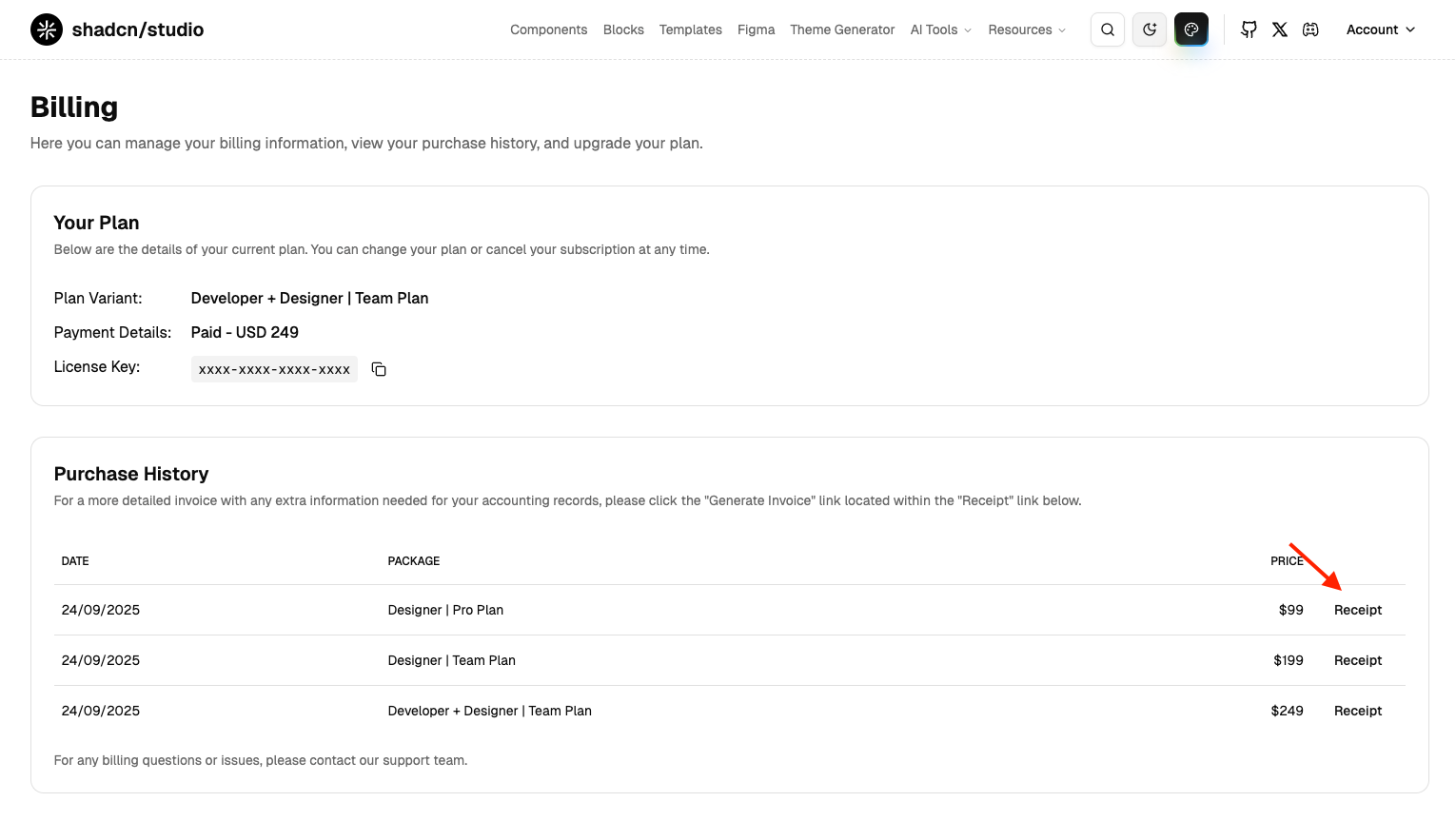
Task: Open the Blocks navigation item
Action: click(x=623, y=29)
